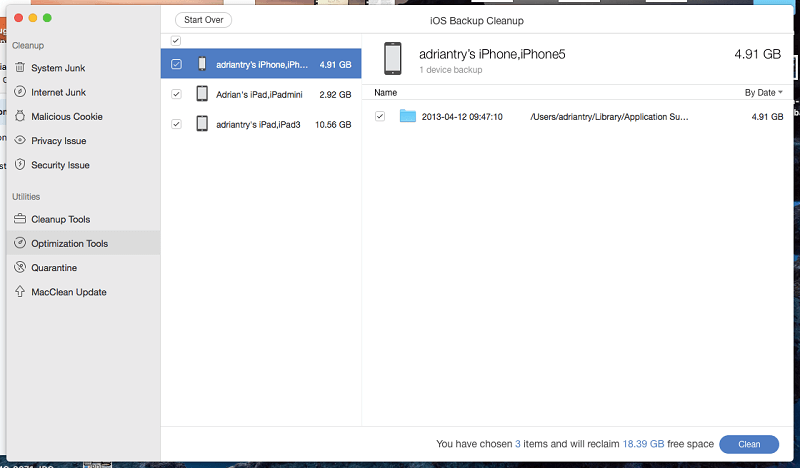The height and width of the screenshot is (468, 800).
Task: Open Security Issue section
Action: pos(83,165)
